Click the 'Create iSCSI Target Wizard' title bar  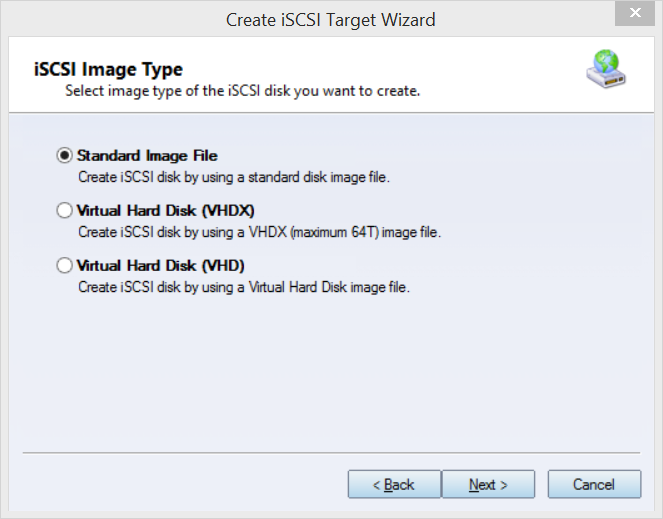331,20
